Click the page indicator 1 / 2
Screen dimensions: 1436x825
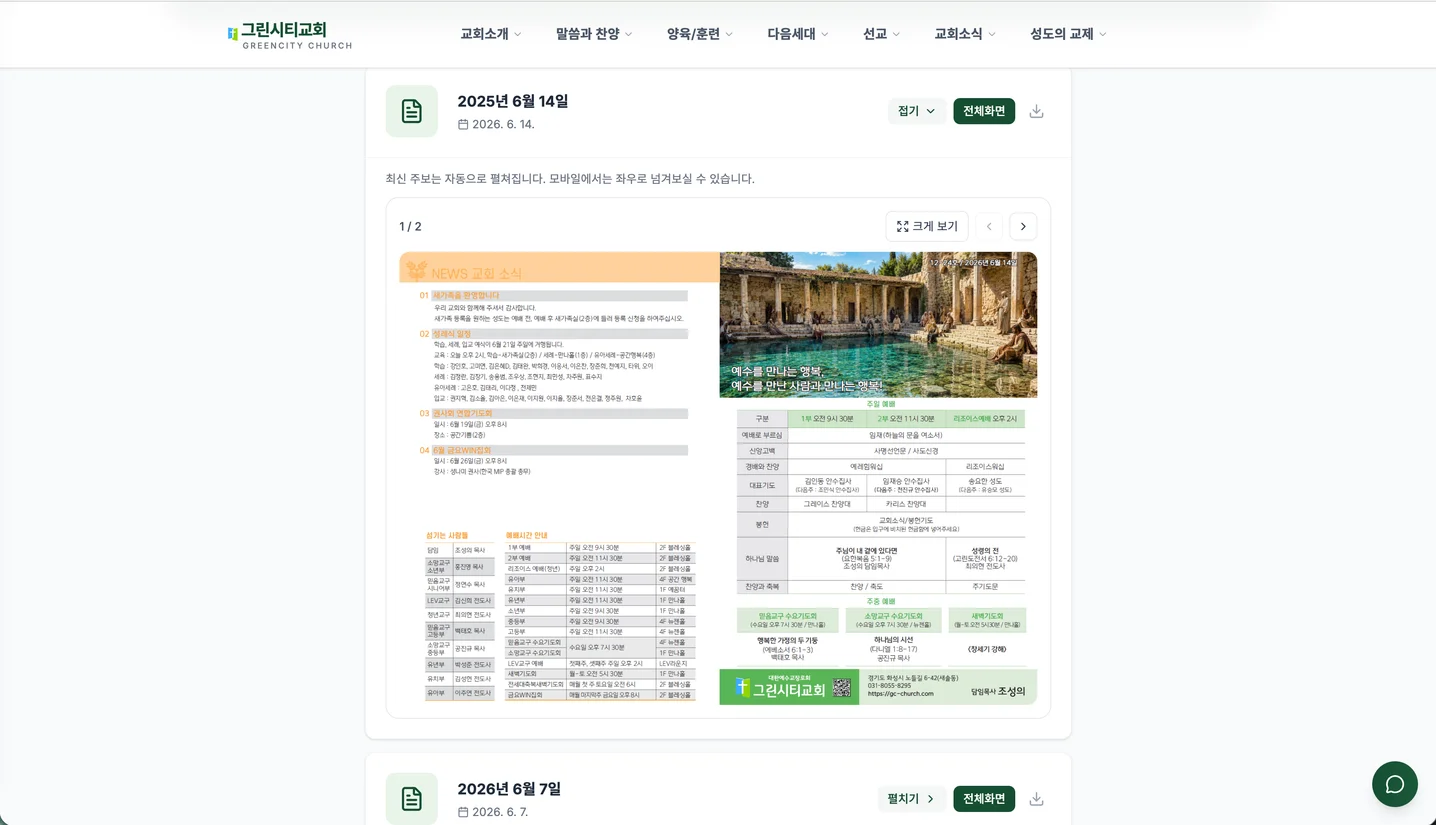[x=411, y=227]
